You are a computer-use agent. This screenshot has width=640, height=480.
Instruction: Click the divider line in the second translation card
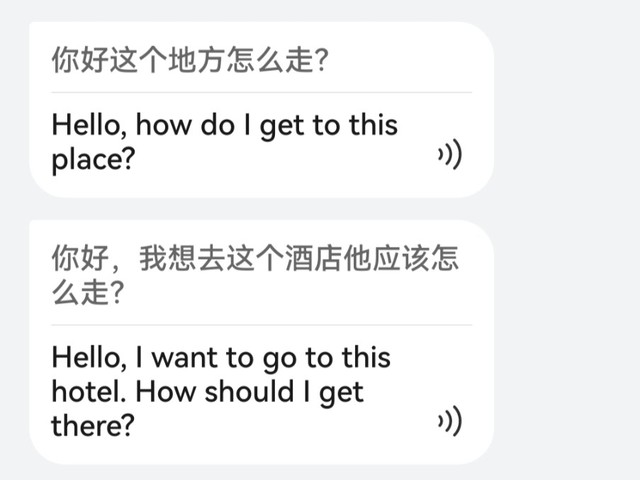coord(260,324)
